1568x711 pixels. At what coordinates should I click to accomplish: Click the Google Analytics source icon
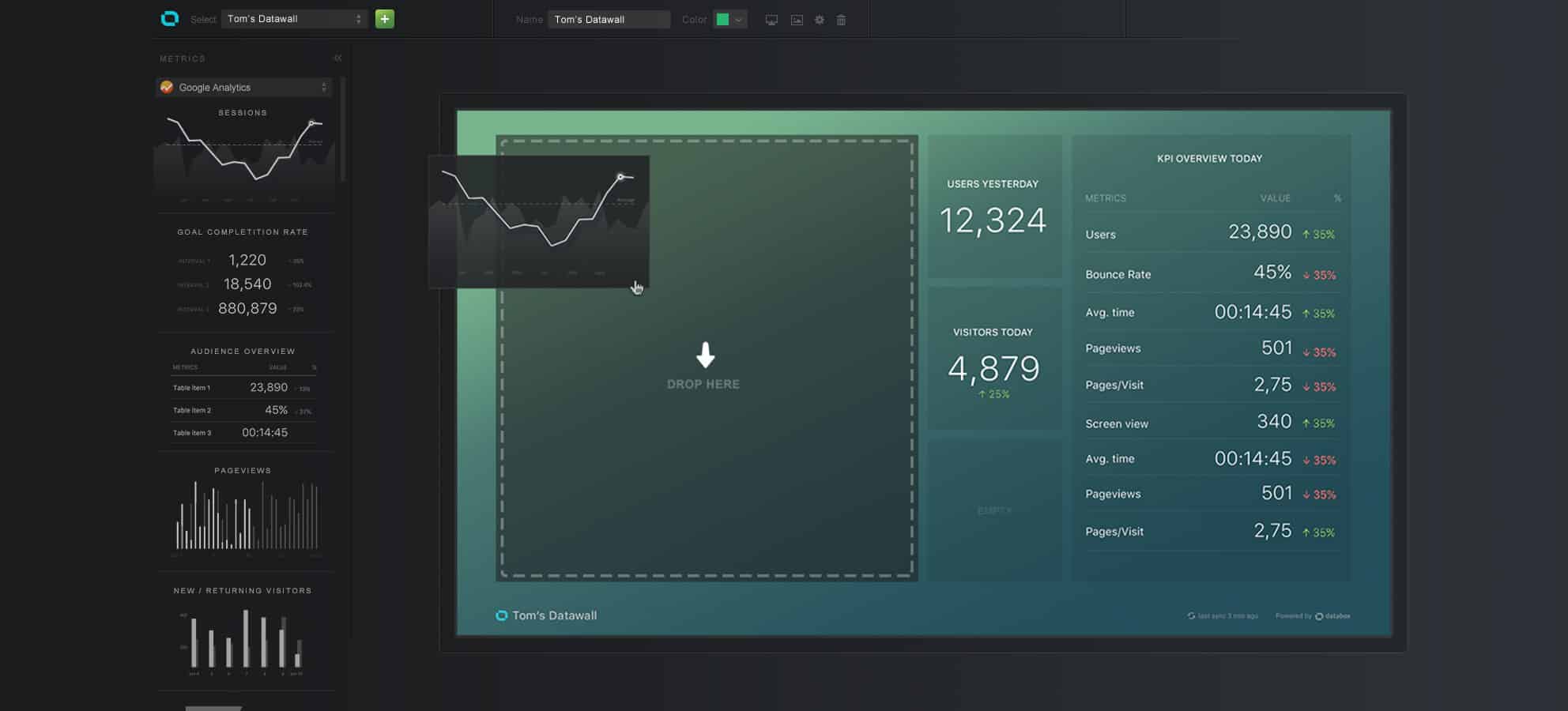point(167,88)
